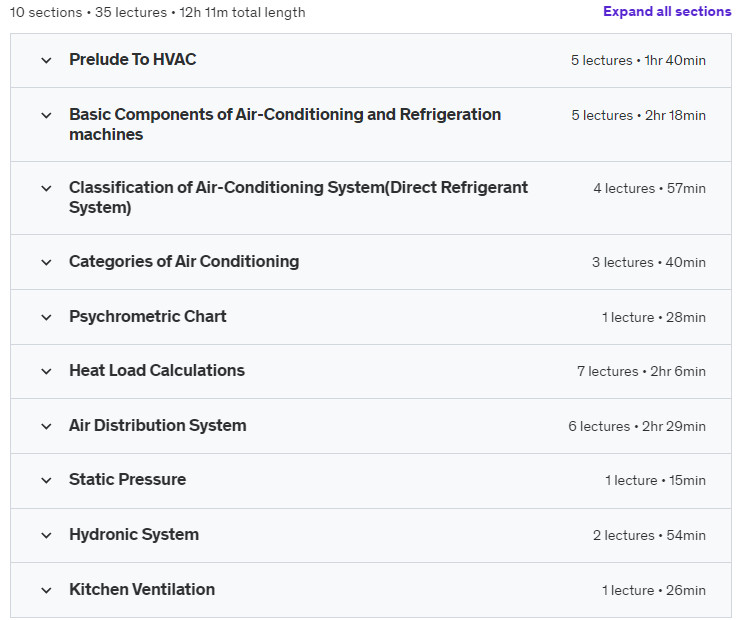This screenshot has height=620, width=742.
Task: Click the '1 lecture • 15min' text
Action: [x=655, y=480]
